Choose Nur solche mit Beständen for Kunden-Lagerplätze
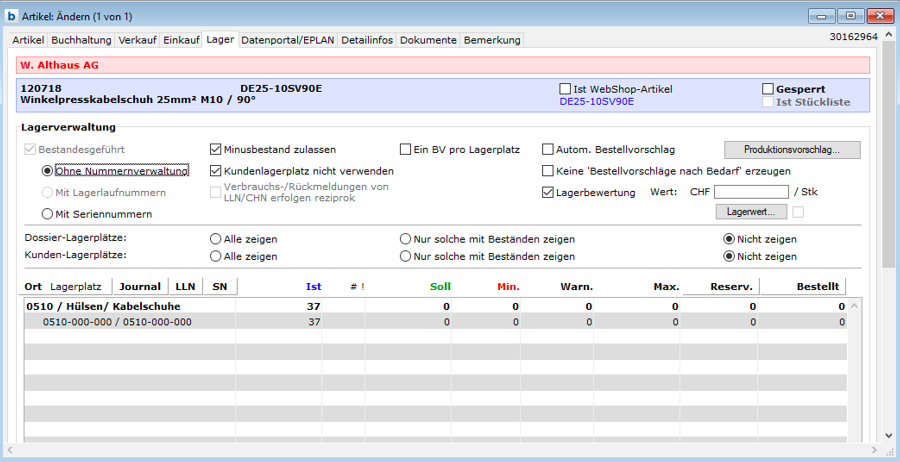 click(x=406, y=257)
